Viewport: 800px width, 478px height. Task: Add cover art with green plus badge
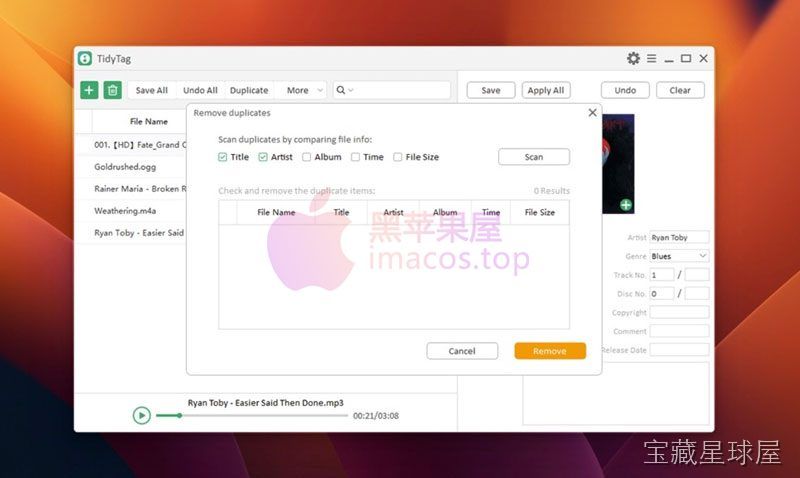click(x=626, y=205)
